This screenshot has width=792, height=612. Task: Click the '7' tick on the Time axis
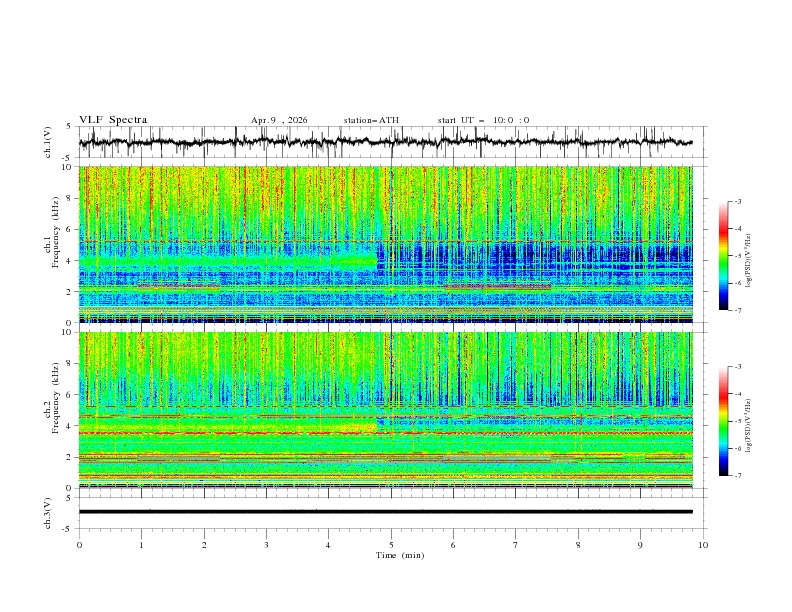click(x=516, y=545)
